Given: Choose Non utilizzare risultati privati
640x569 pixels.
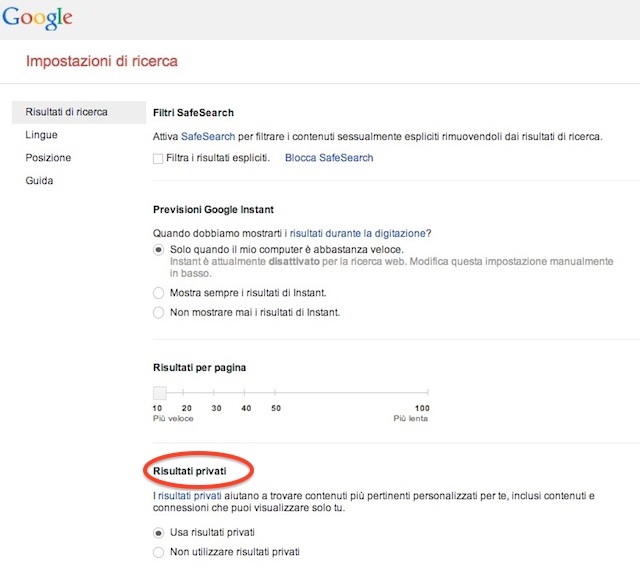Looking at the screenshot, I should click(x=158, y=552).
